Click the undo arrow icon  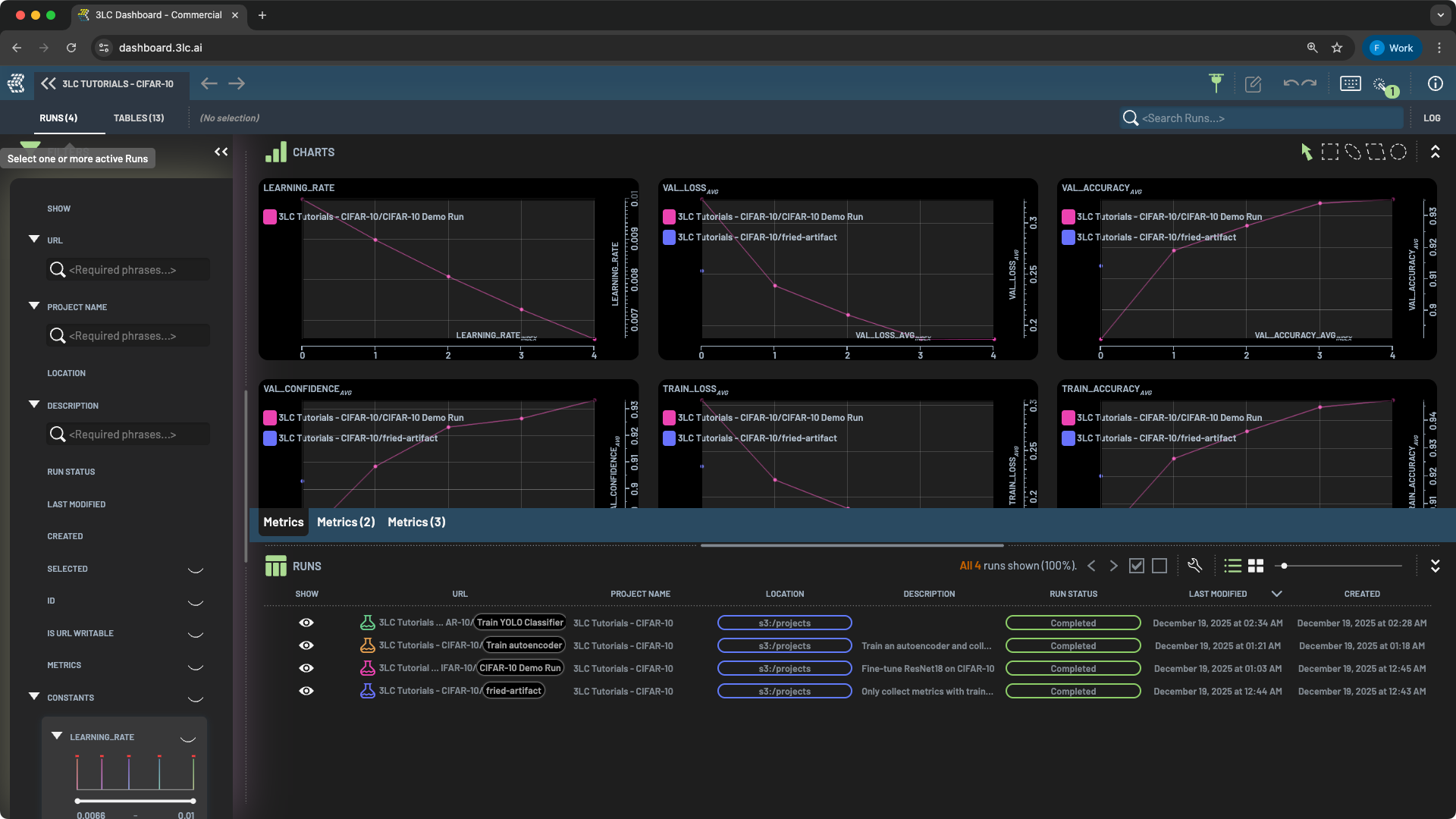click(x=1290, y=83)
